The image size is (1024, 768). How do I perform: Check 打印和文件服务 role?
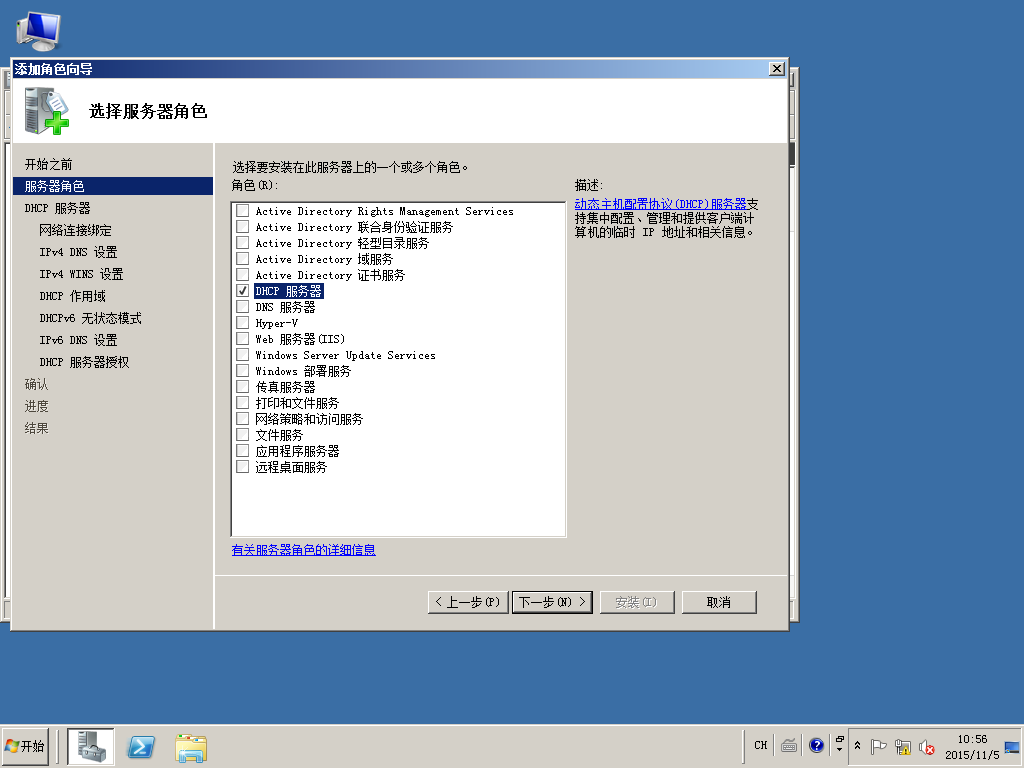click(x=242, y=403)
